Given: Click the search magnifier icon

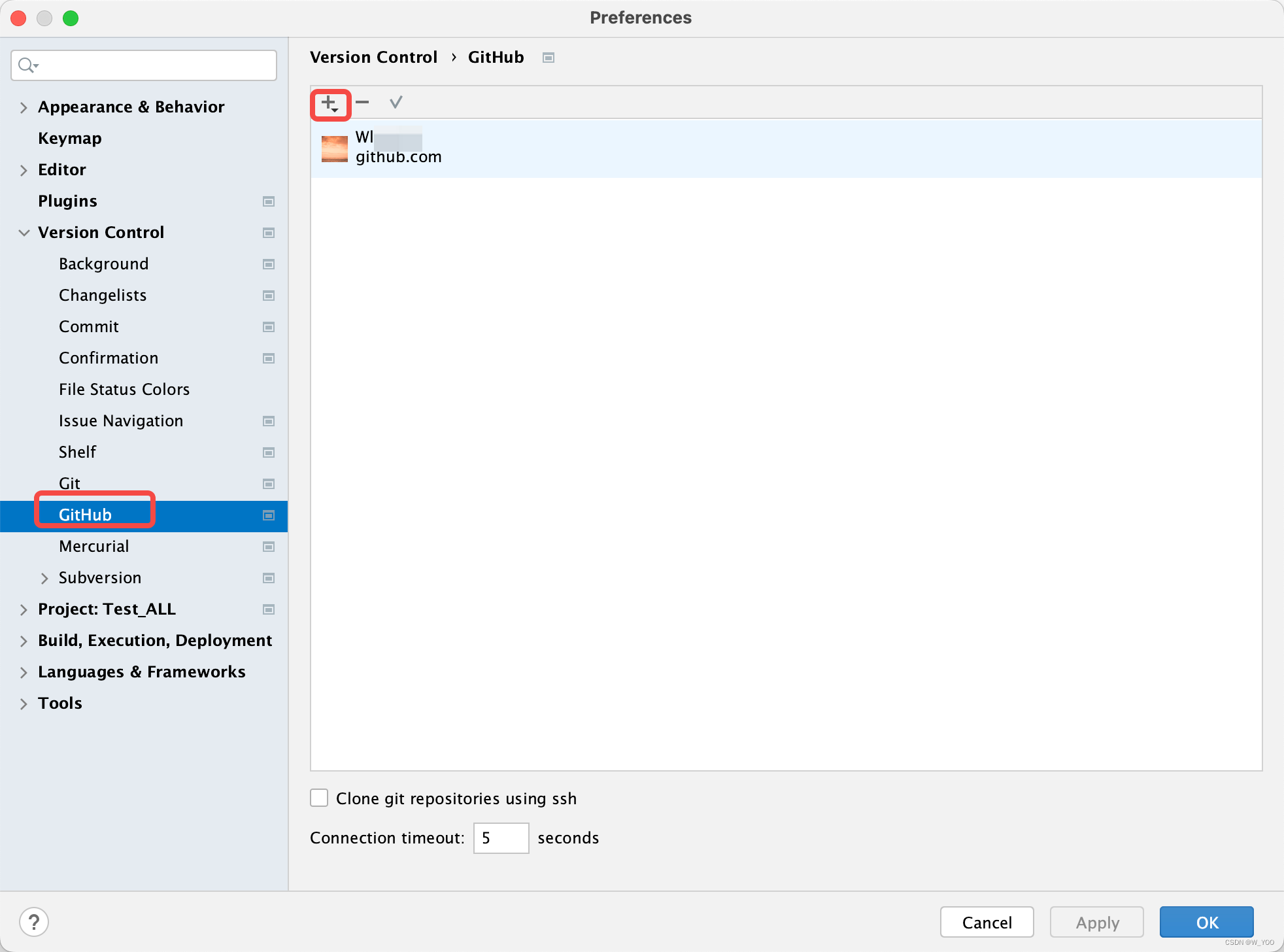Looking at the screenshot, I should pos(27,65).
